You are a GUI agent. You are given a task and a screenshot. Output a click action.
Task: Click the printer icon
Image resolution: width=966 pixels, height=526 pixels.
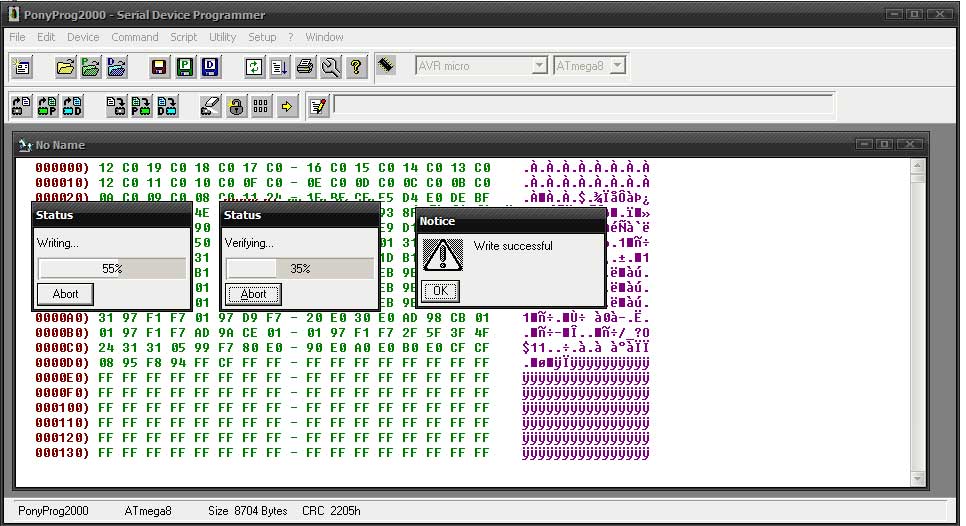305,67
